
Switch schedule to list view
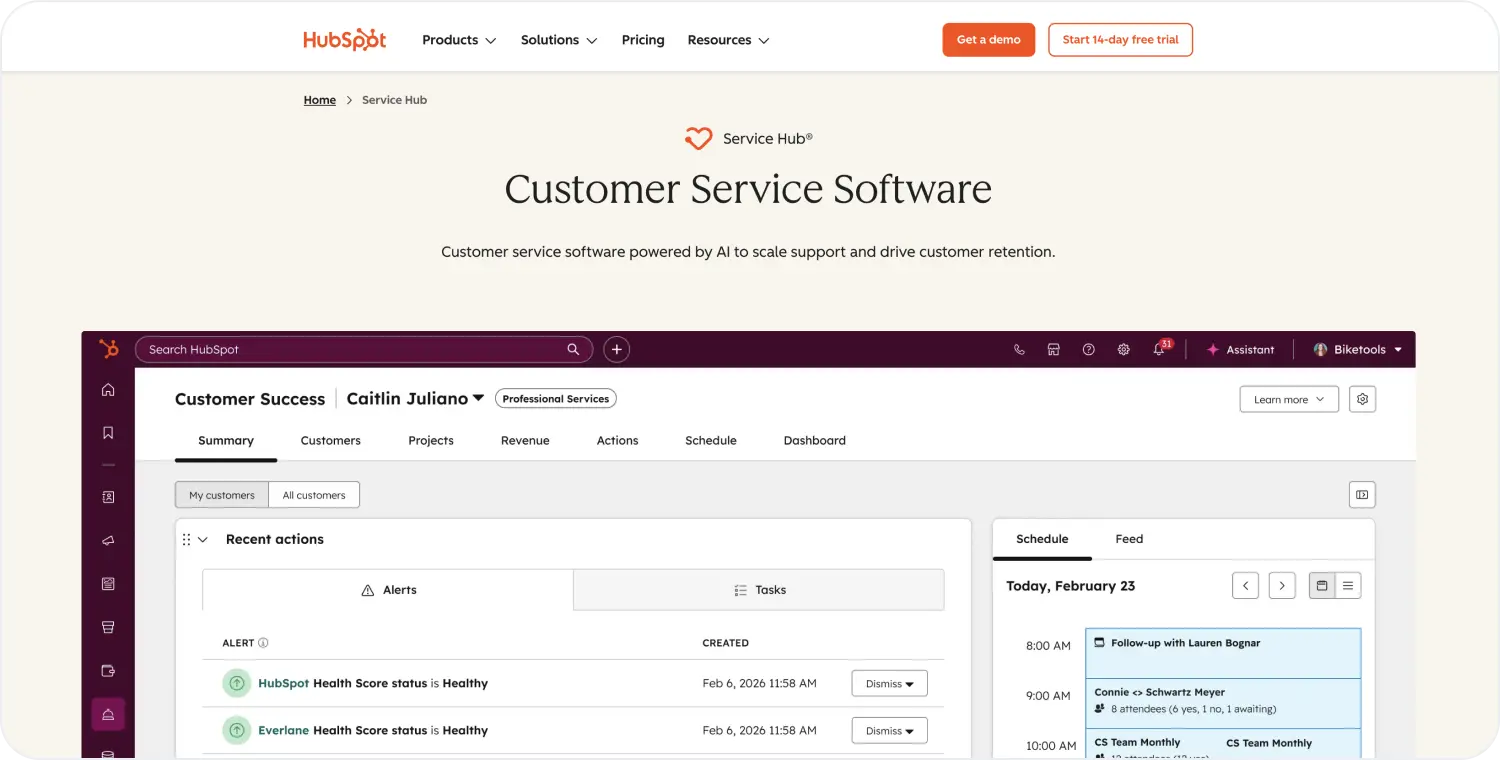point(1348,586)
